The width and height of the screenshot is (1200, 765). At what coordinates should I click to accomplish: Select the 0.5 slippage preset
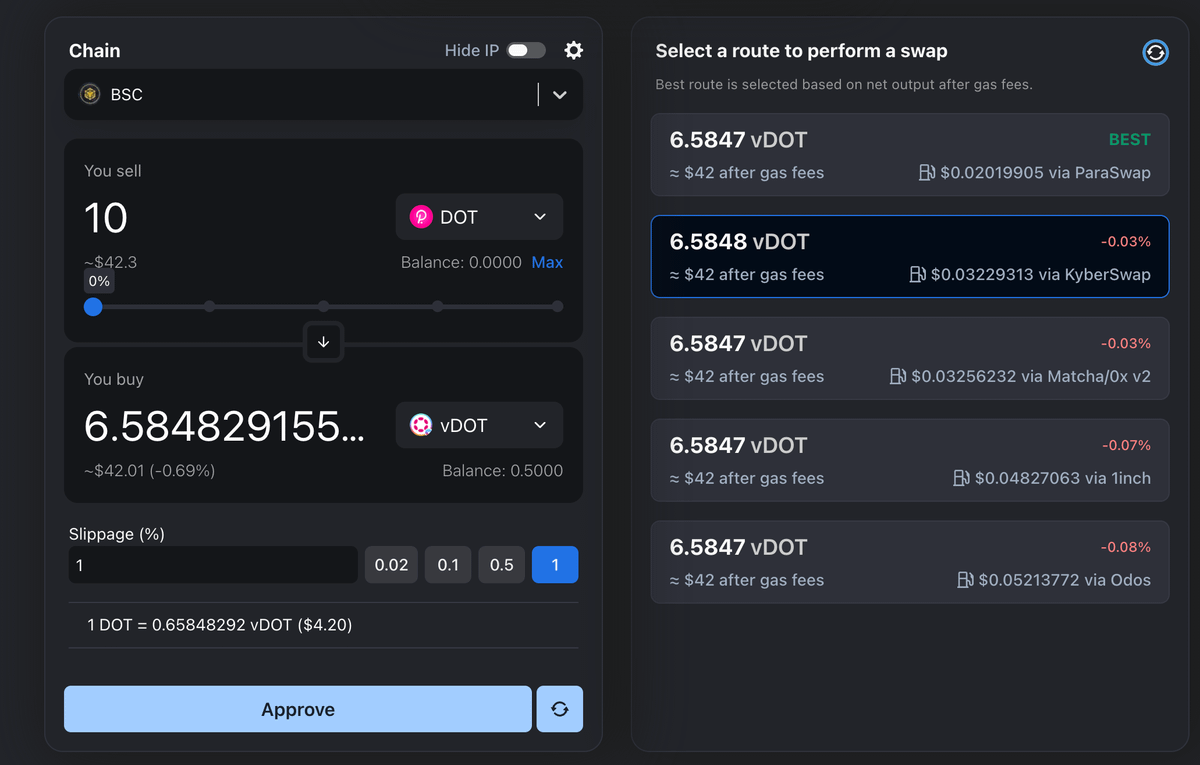(x=502, y=565)
